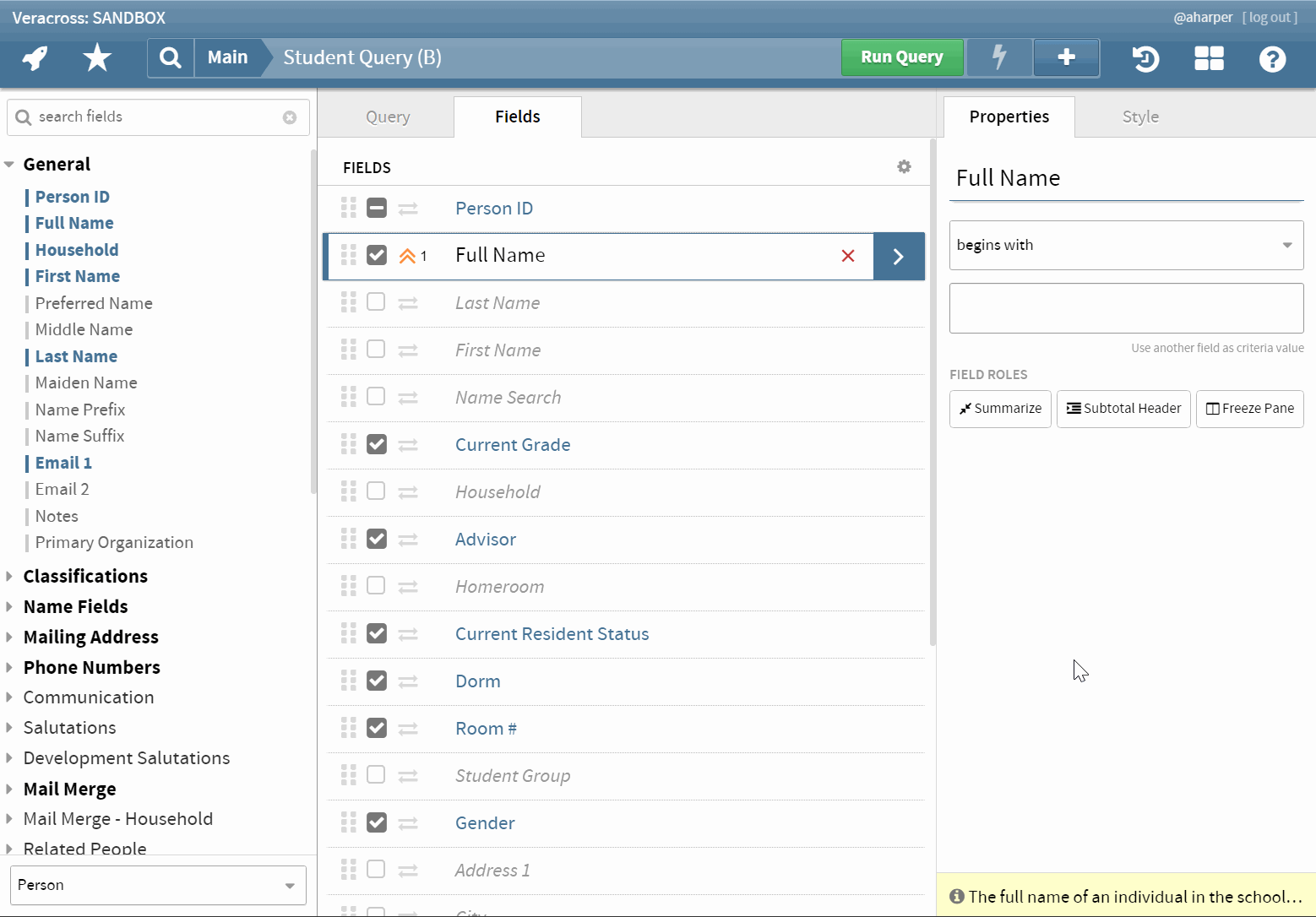
Task: Select the Fields tab
Action: click(518, 117)
